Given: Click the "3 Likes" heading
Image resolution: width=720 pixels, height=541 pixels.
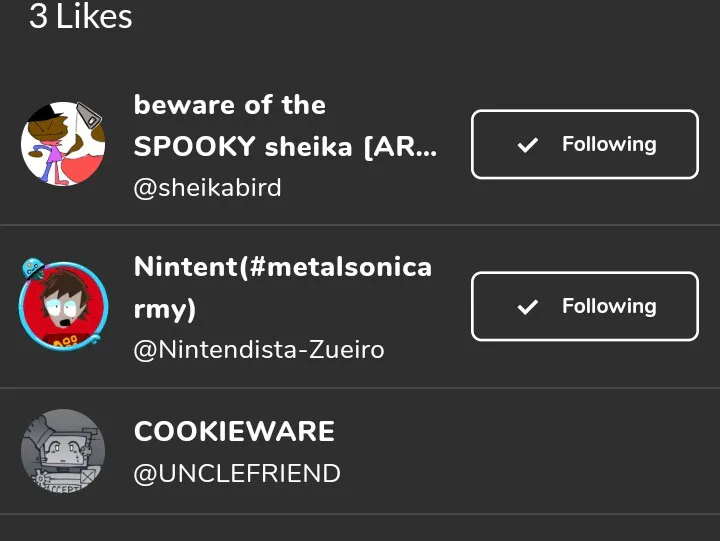Looking at the screenshot, I should coord(80,16).
